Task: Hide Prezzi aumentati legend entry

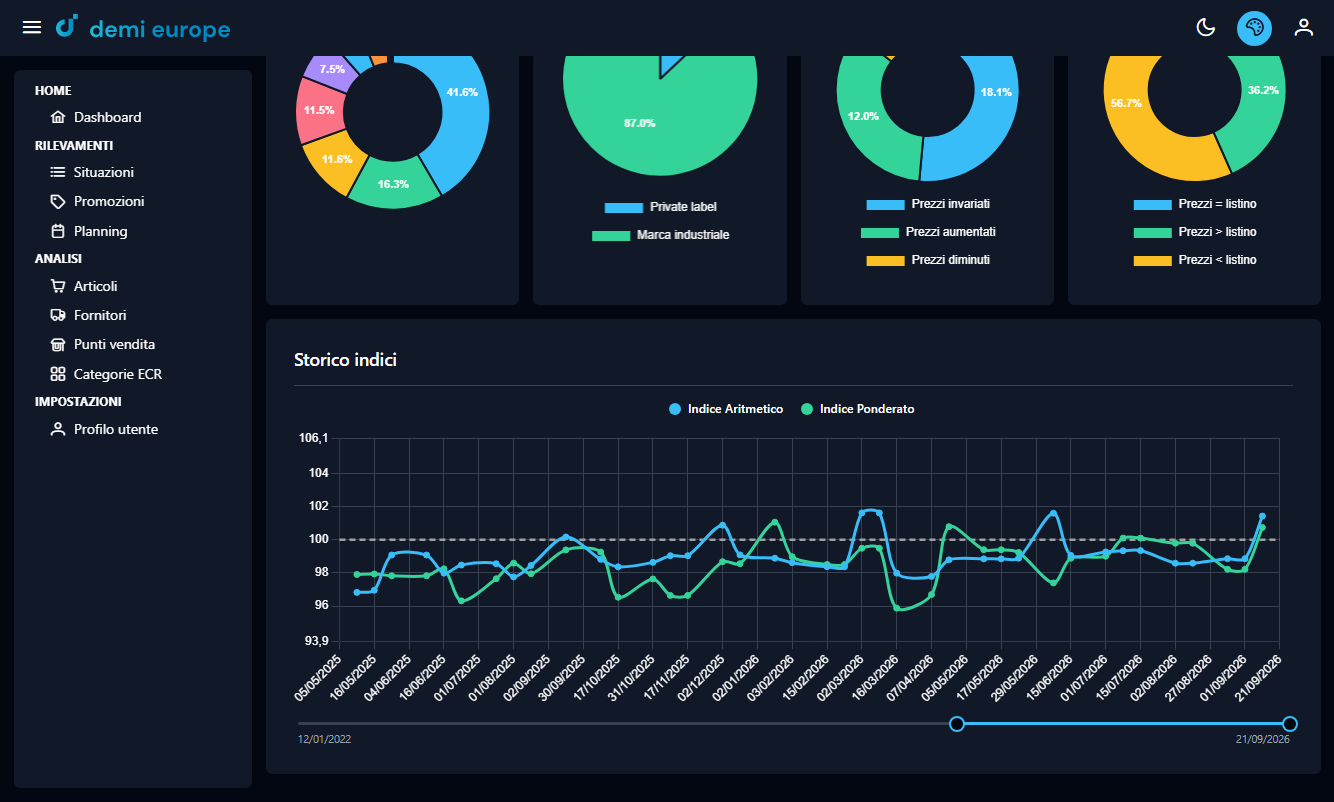Action: pyautogui.click(x=928, y=232)
